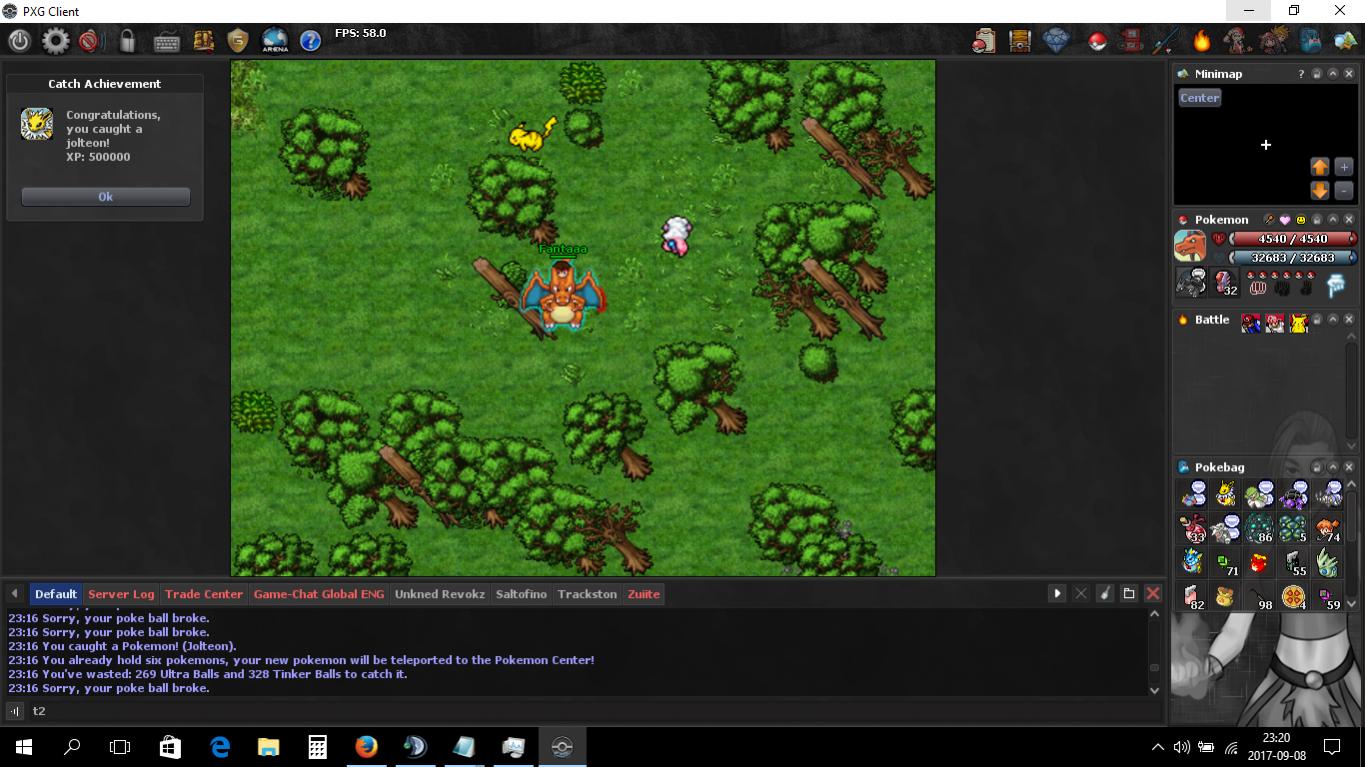
Task: Collapse the Battle panel
Action: (1333, 320)
